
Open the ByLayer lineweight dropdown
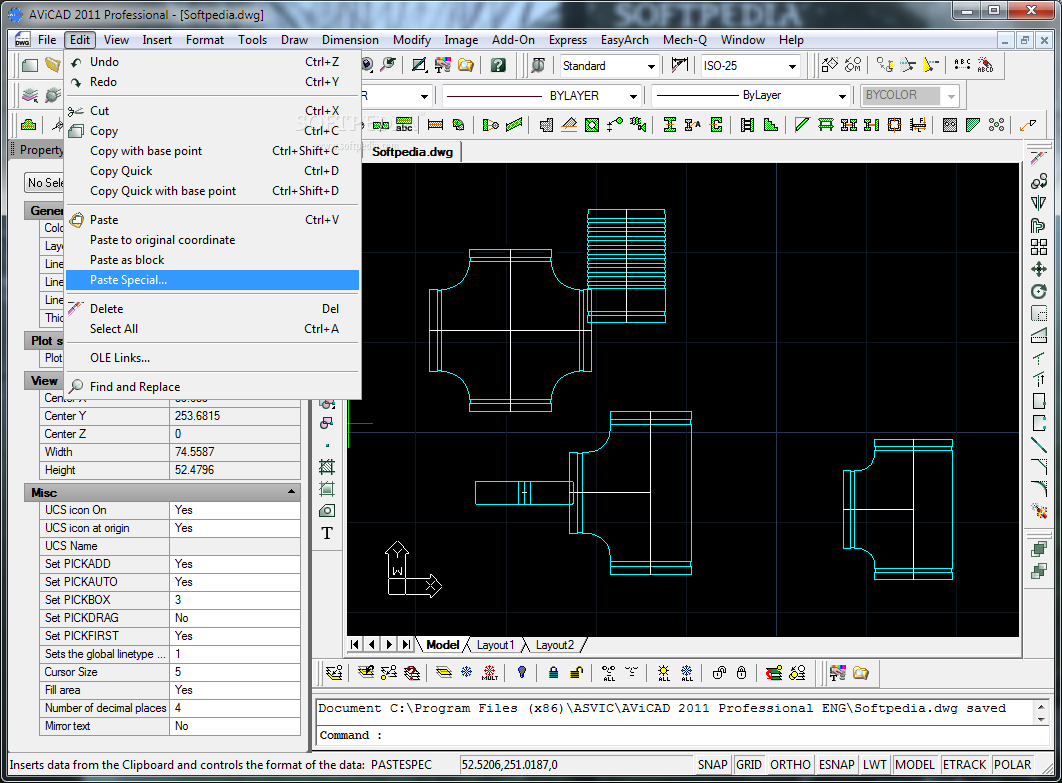pos(842,96)
